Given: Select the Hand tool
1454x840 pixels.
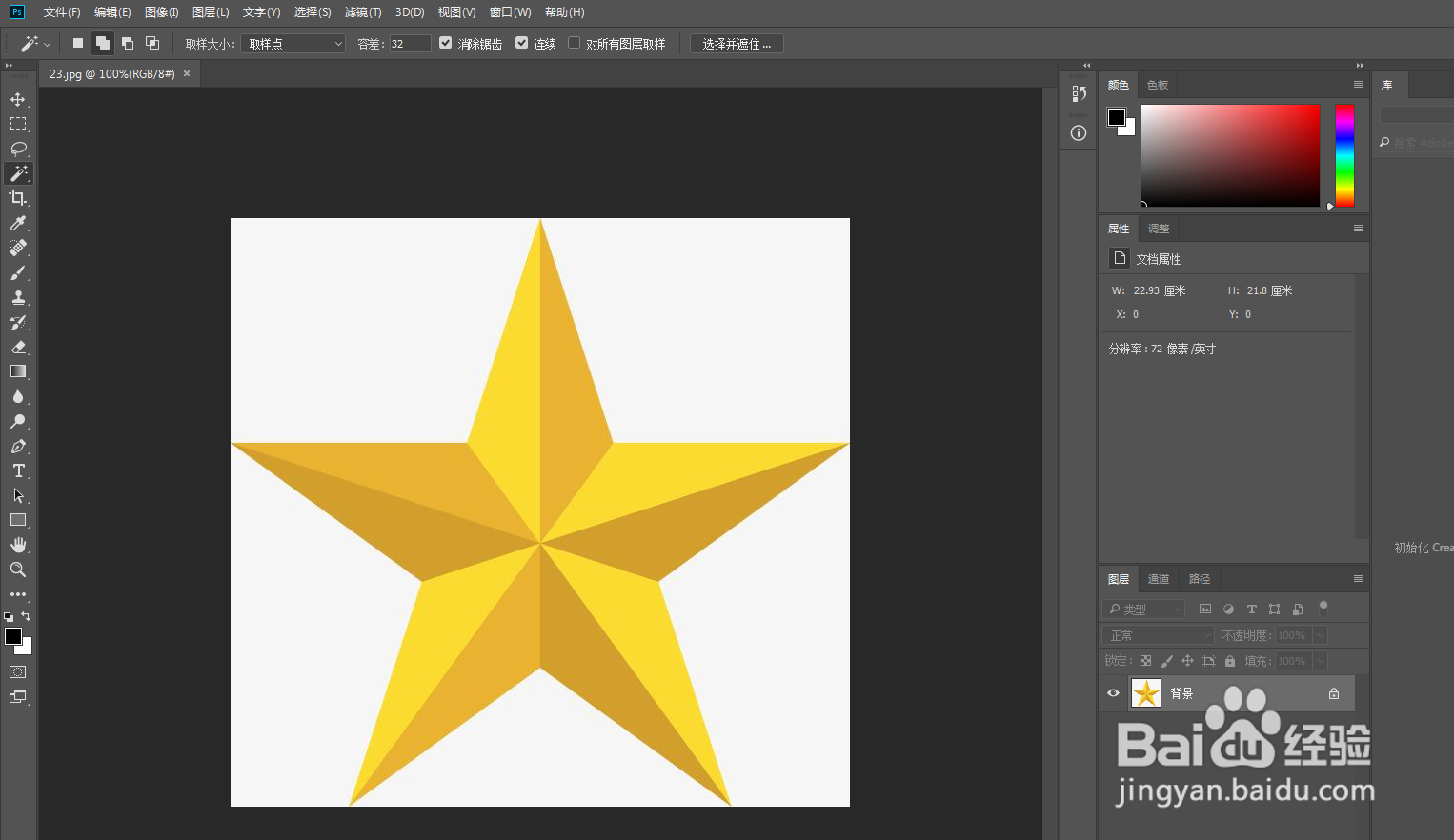Looking at the screenshot, I should pyautogui.click(x=18, y=545).
